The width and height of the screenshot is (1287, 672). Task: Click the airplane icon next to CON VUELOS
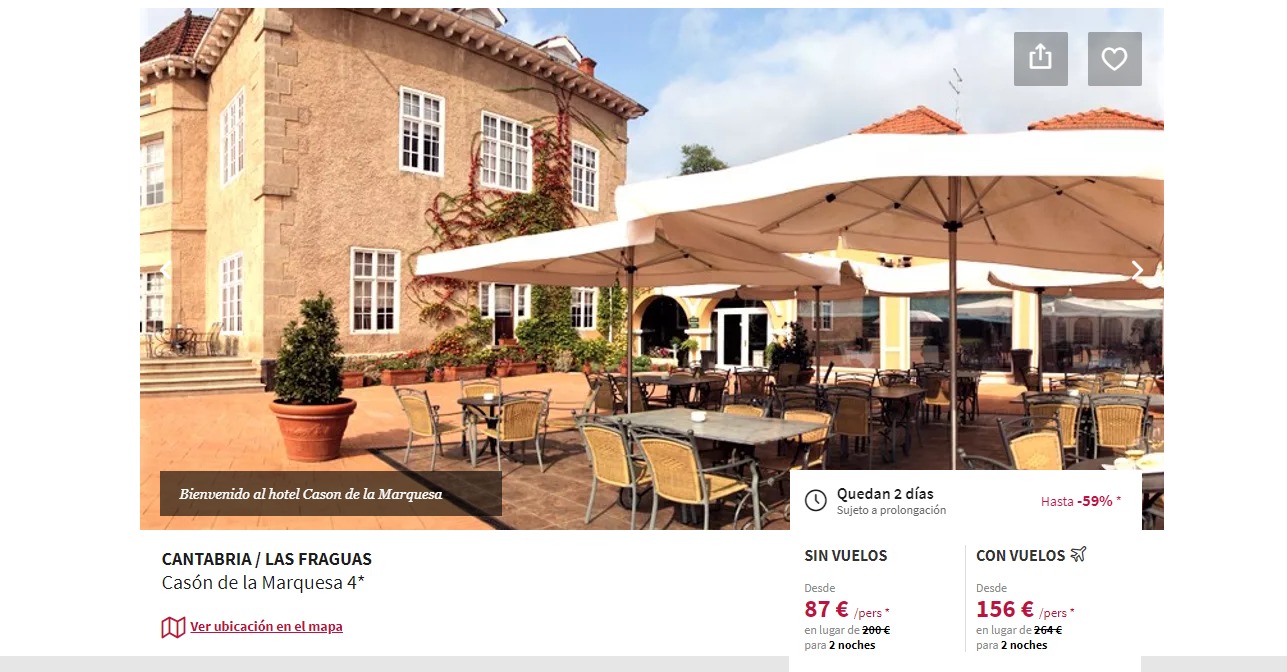[1078, 555]
